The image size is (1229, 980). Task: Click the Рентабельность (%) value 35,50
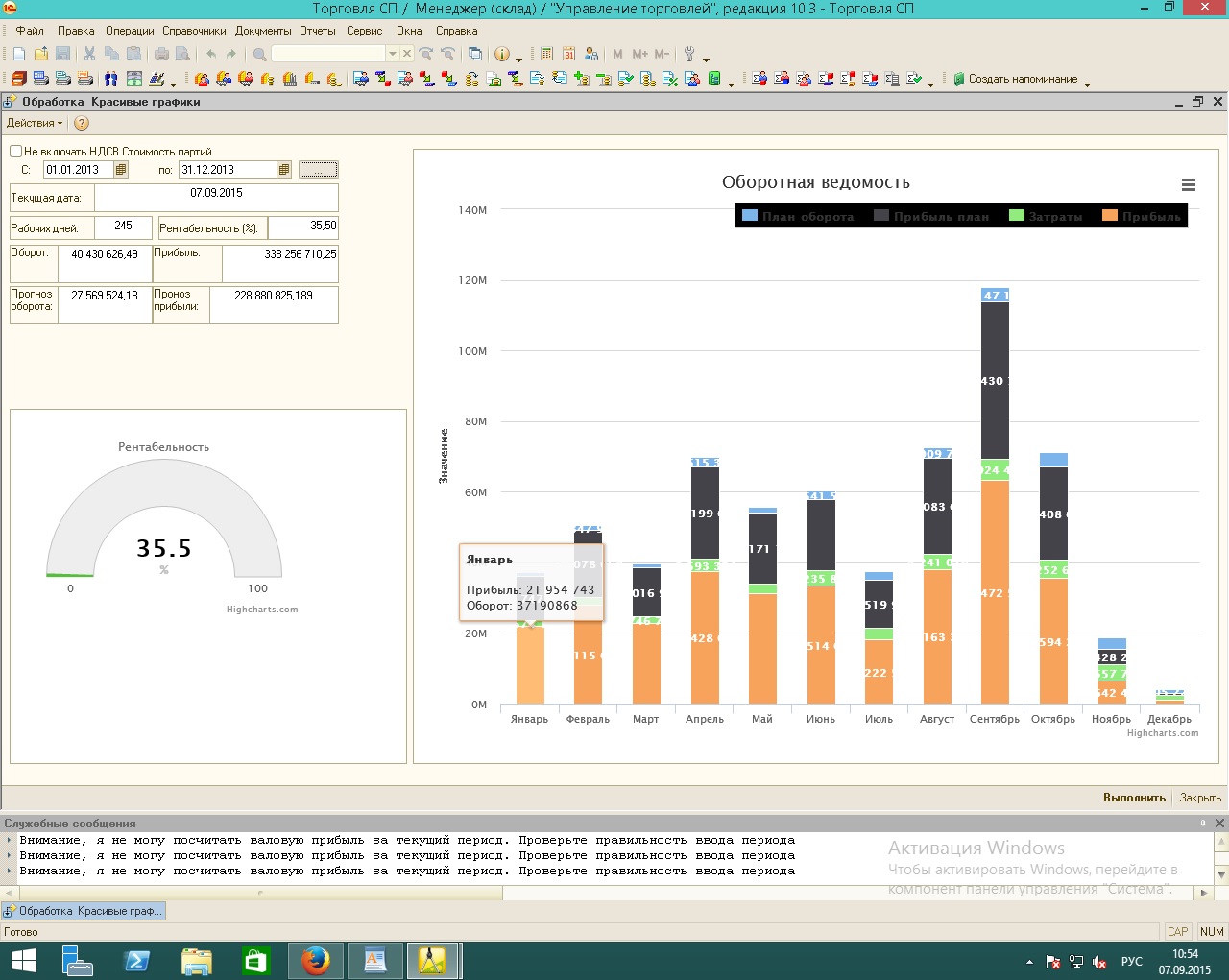coord(303,227)
